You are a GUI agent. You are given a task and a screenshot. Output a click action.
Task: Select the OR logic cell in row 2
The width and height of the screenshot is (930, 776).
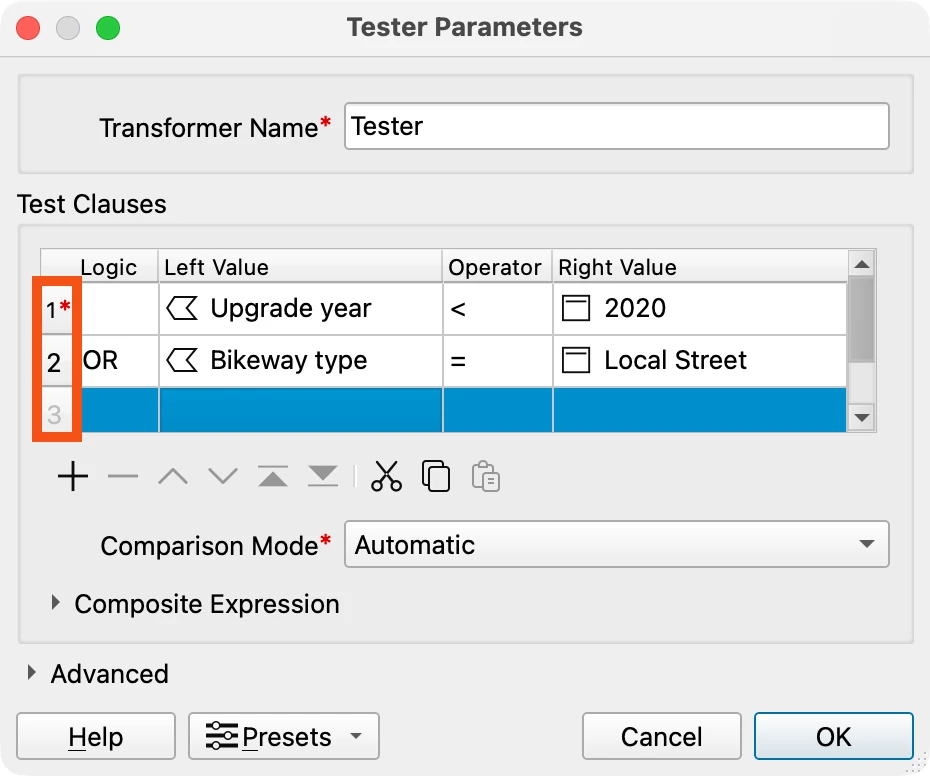coord(119,361)
